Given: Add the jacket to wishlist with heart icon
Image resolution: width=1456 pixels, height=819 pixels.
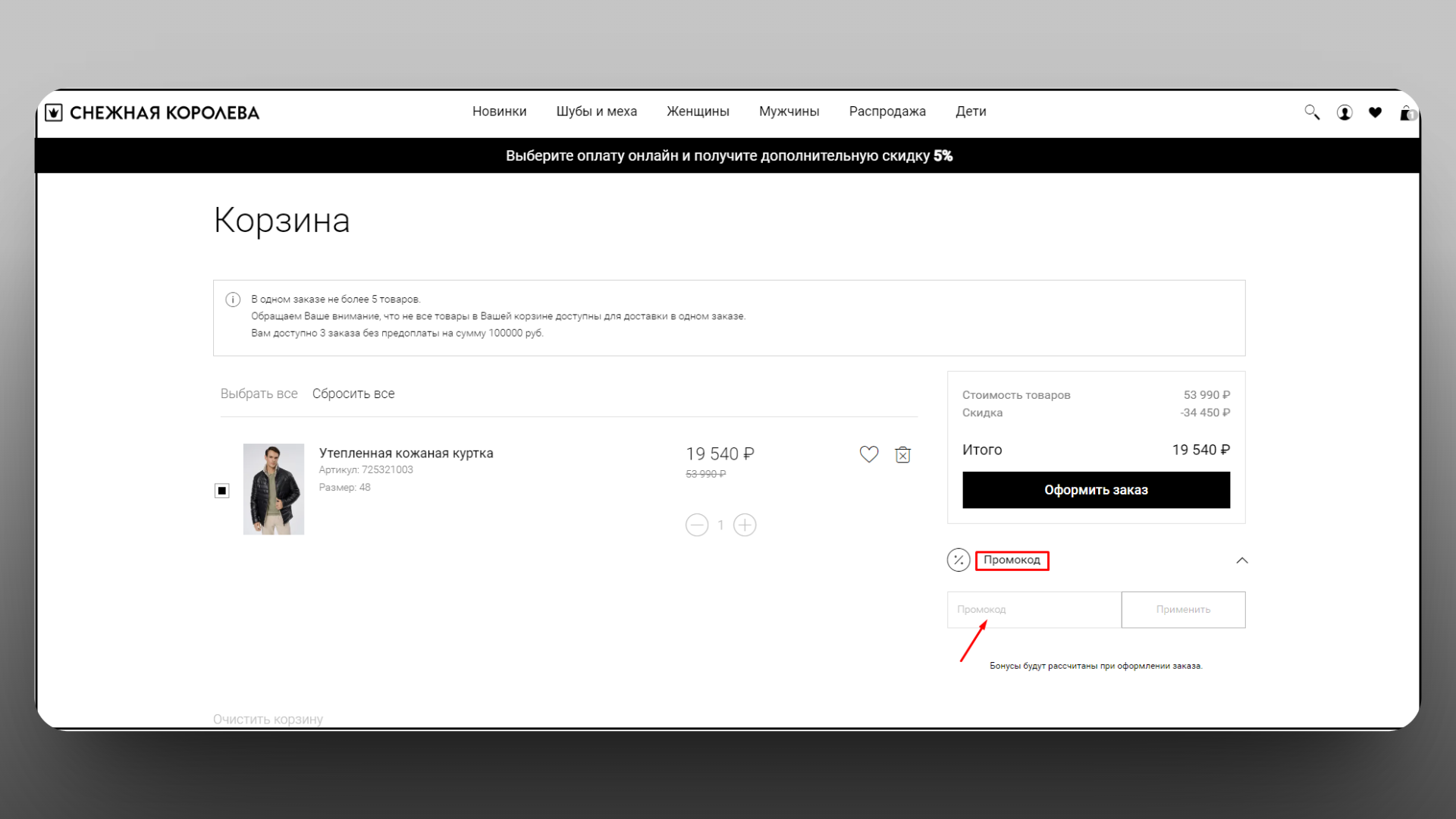Looking at the screenshot, I should point(869,454).
